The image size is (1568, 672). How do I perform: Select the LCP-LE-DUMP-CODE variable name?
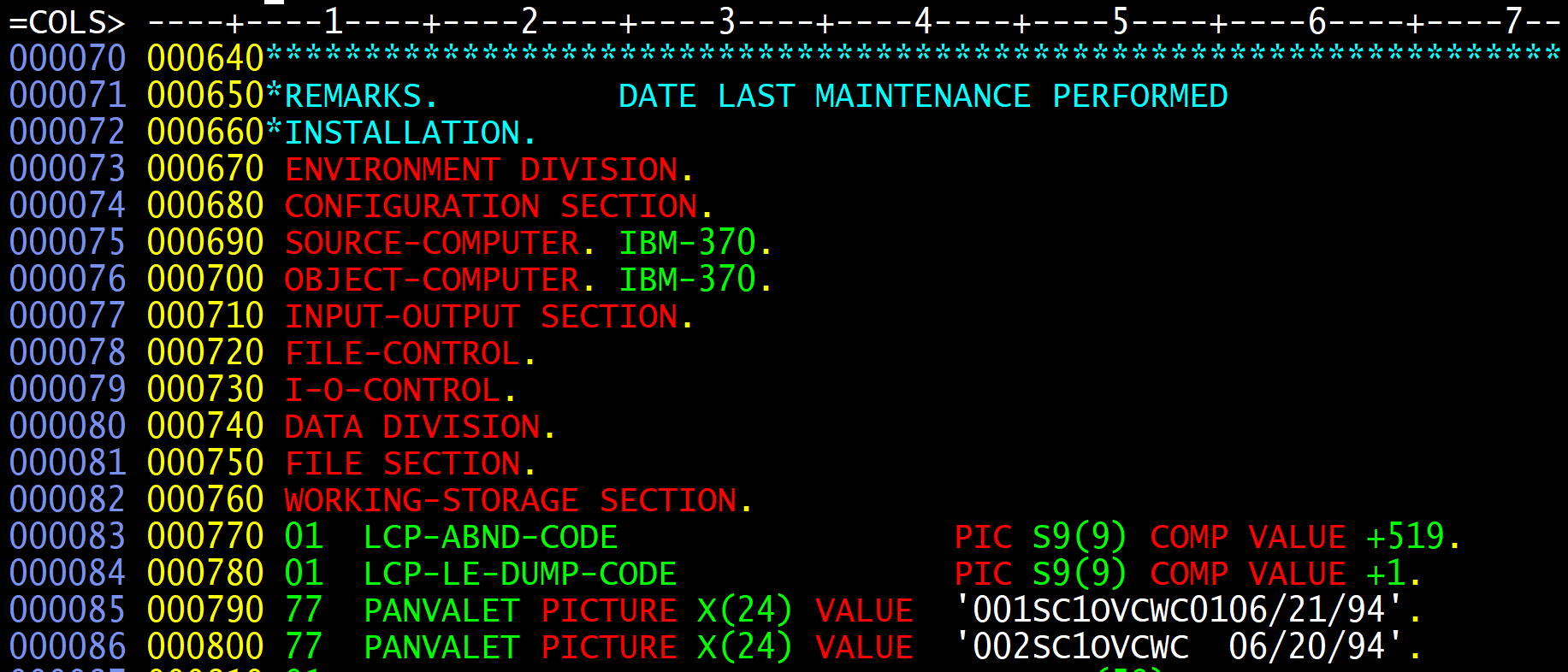coord(520,574)
